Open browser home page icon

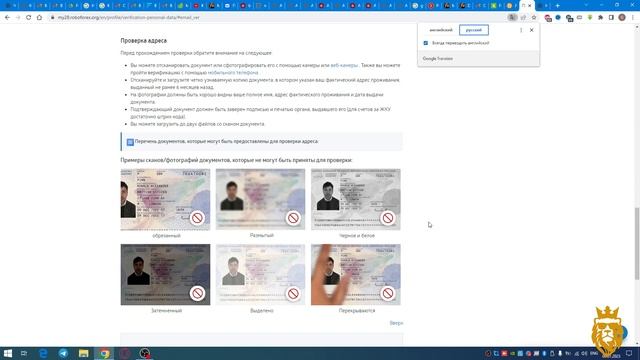tap(39, 18)
